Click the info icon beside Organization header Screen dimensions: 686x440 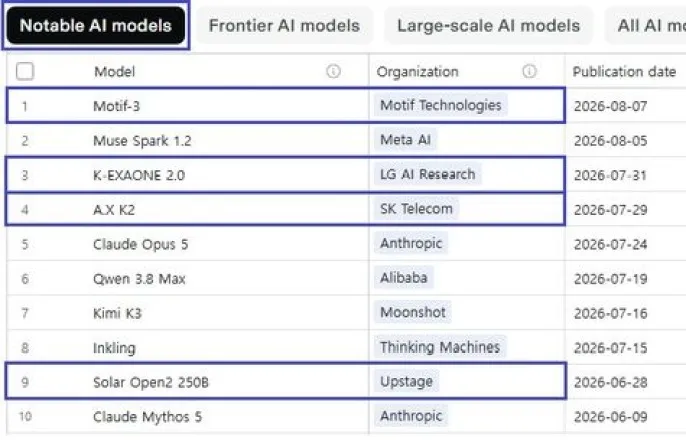pyautogui.click(x=529, y=71)
